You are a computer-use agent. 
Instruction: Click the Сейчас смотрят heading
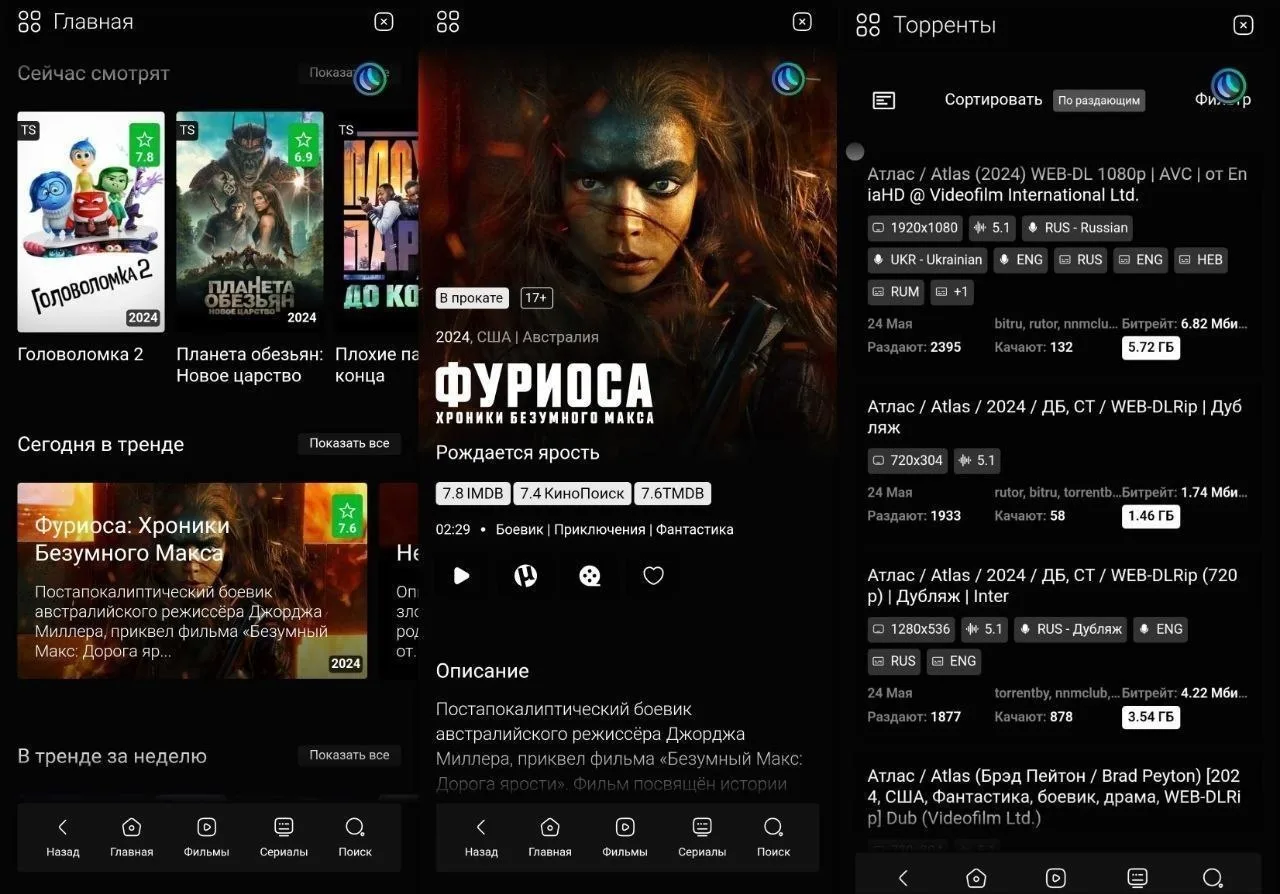(93, 73)
